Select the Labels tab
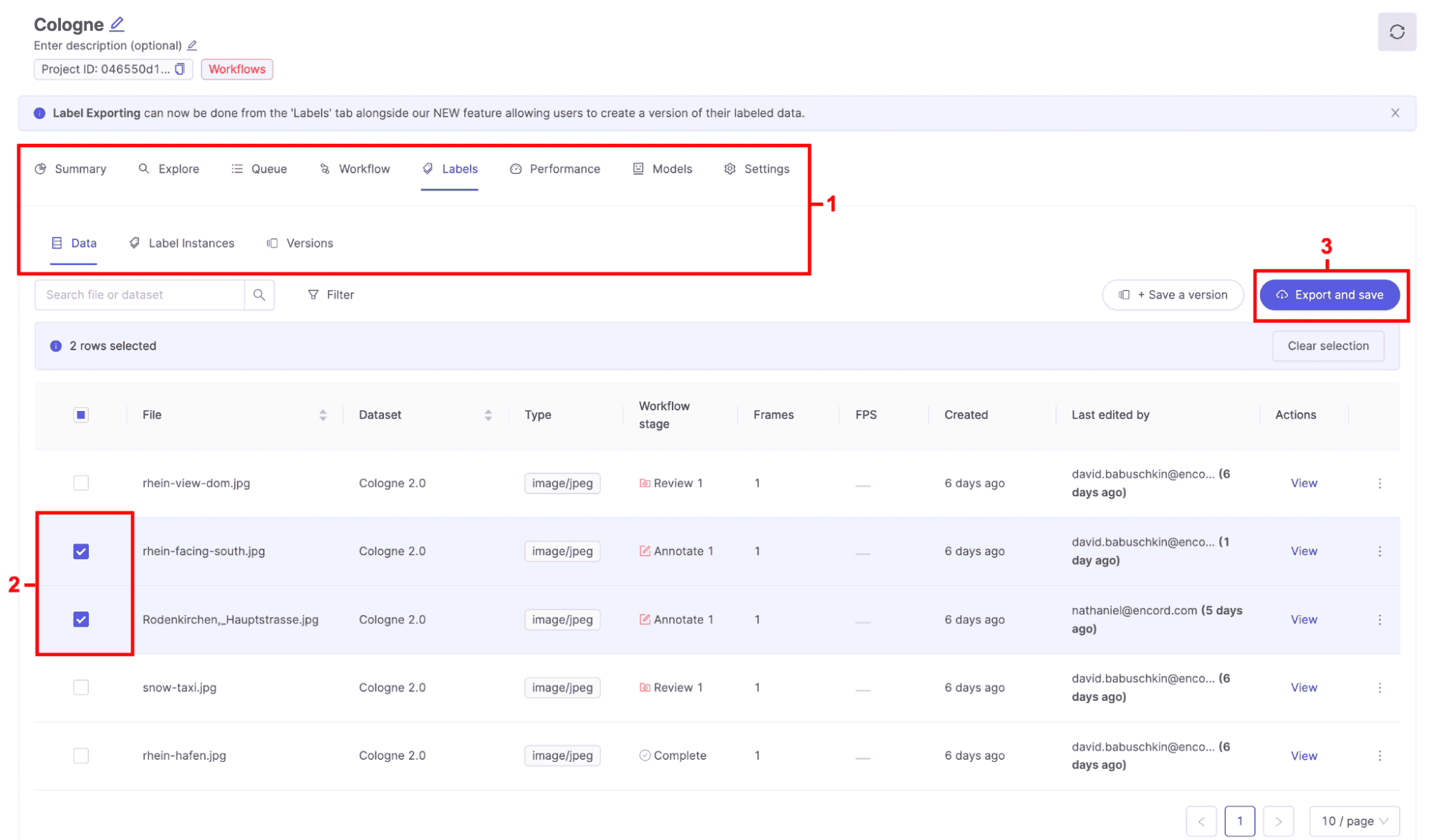Image resolution: width=1432 pixels, height=840 pixels. click(x=450, y=169)
